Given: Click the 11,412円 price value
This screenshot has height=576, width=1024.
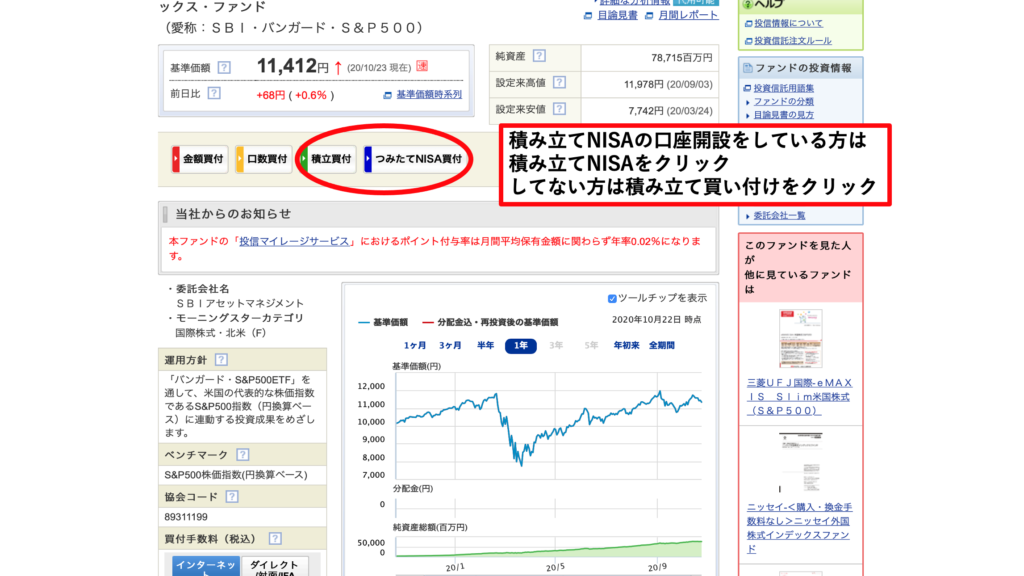Looking at the screenshot, I should click(x=293, y=65).
